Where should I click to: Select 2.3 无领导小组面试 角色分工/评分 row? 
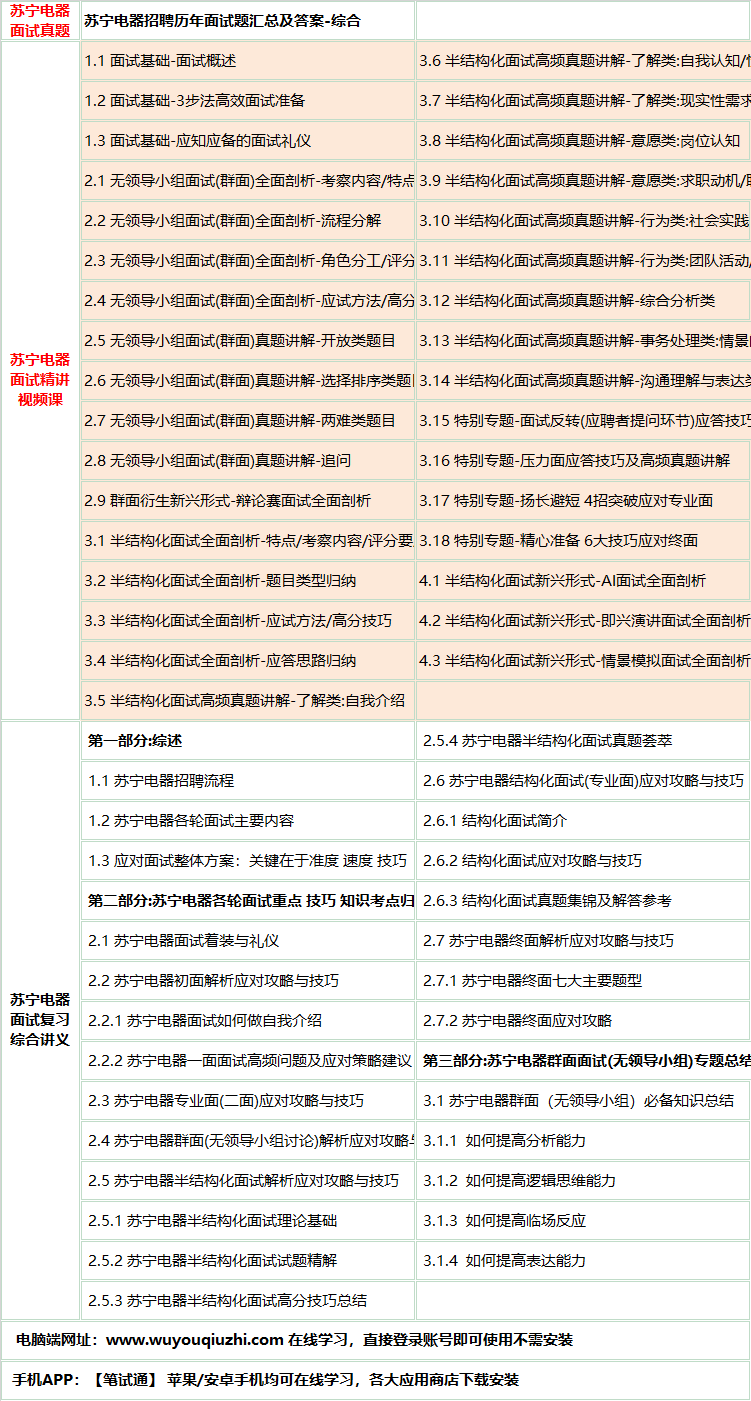pos(248,260)
